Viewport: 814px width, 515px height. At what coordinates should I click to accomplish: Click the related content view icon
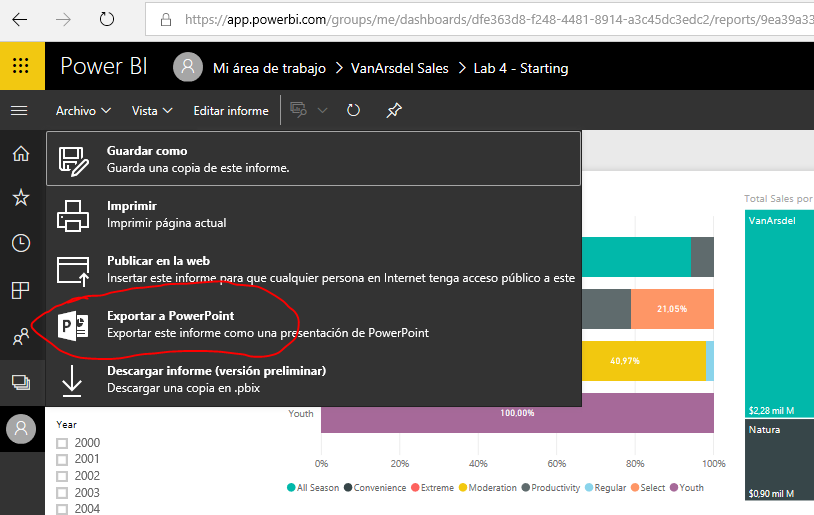[299, 110]
